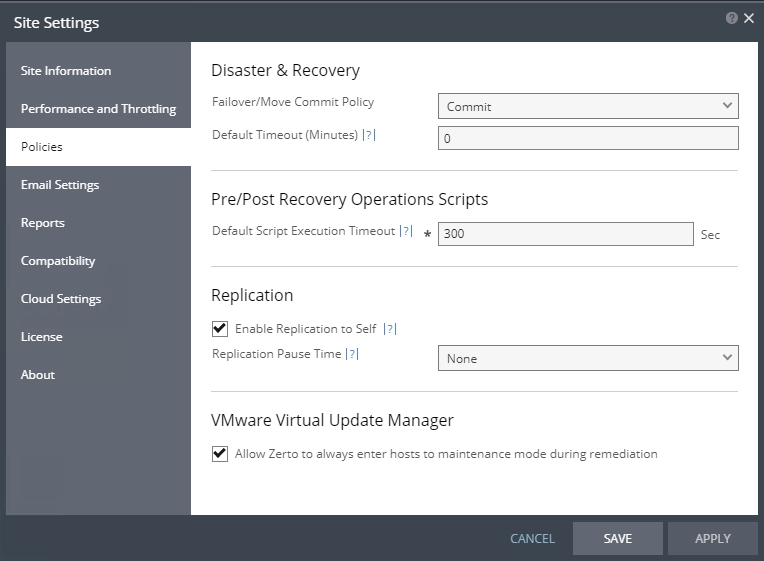Screen dimensions: 764x561
Task: Switch to Email Settings
Action: click(x=98, y=185)
